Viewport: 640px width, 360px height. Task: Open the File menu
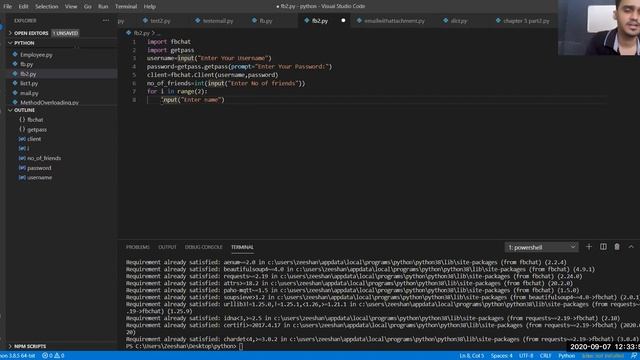(8, 6)
